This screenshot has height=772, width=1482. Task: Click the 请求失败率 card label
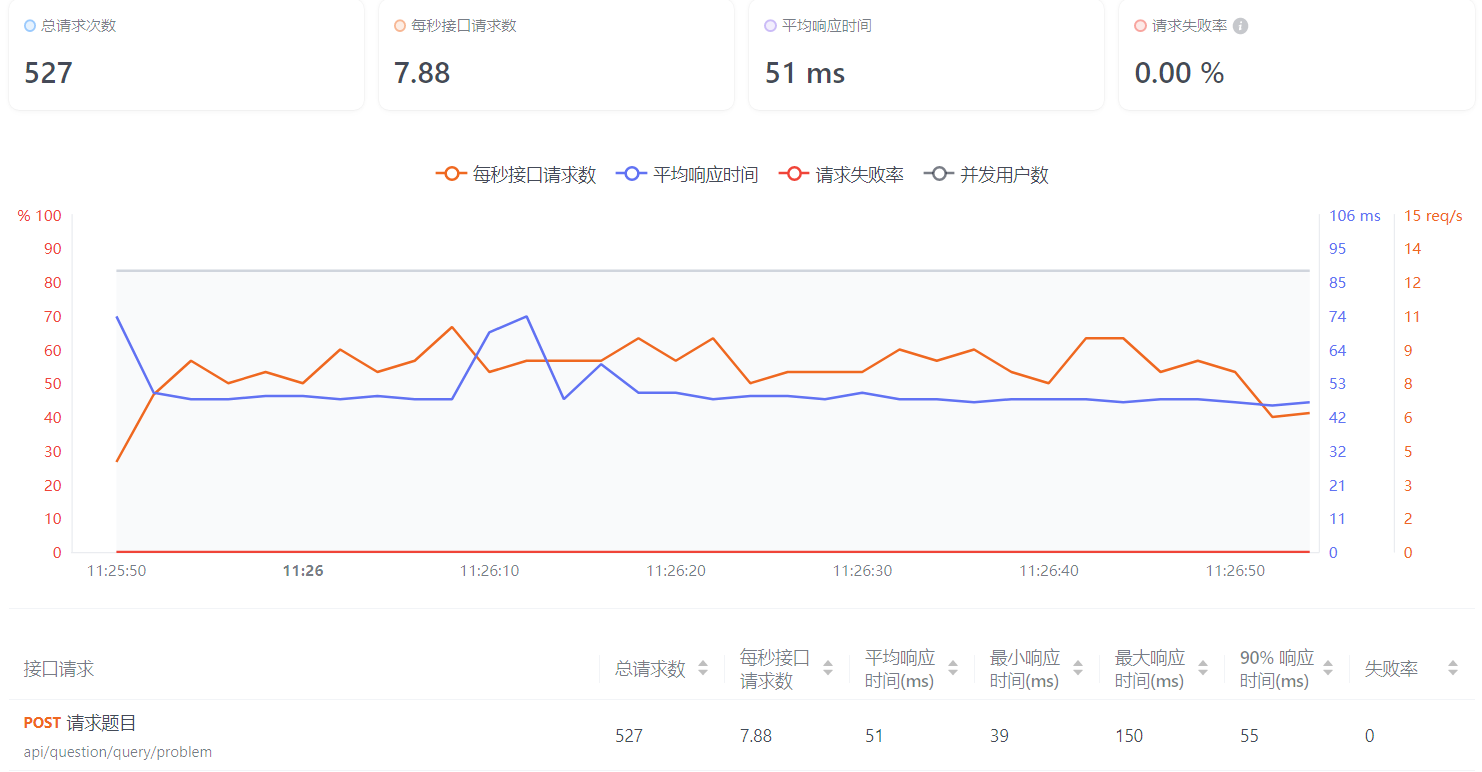(1189, 26)
